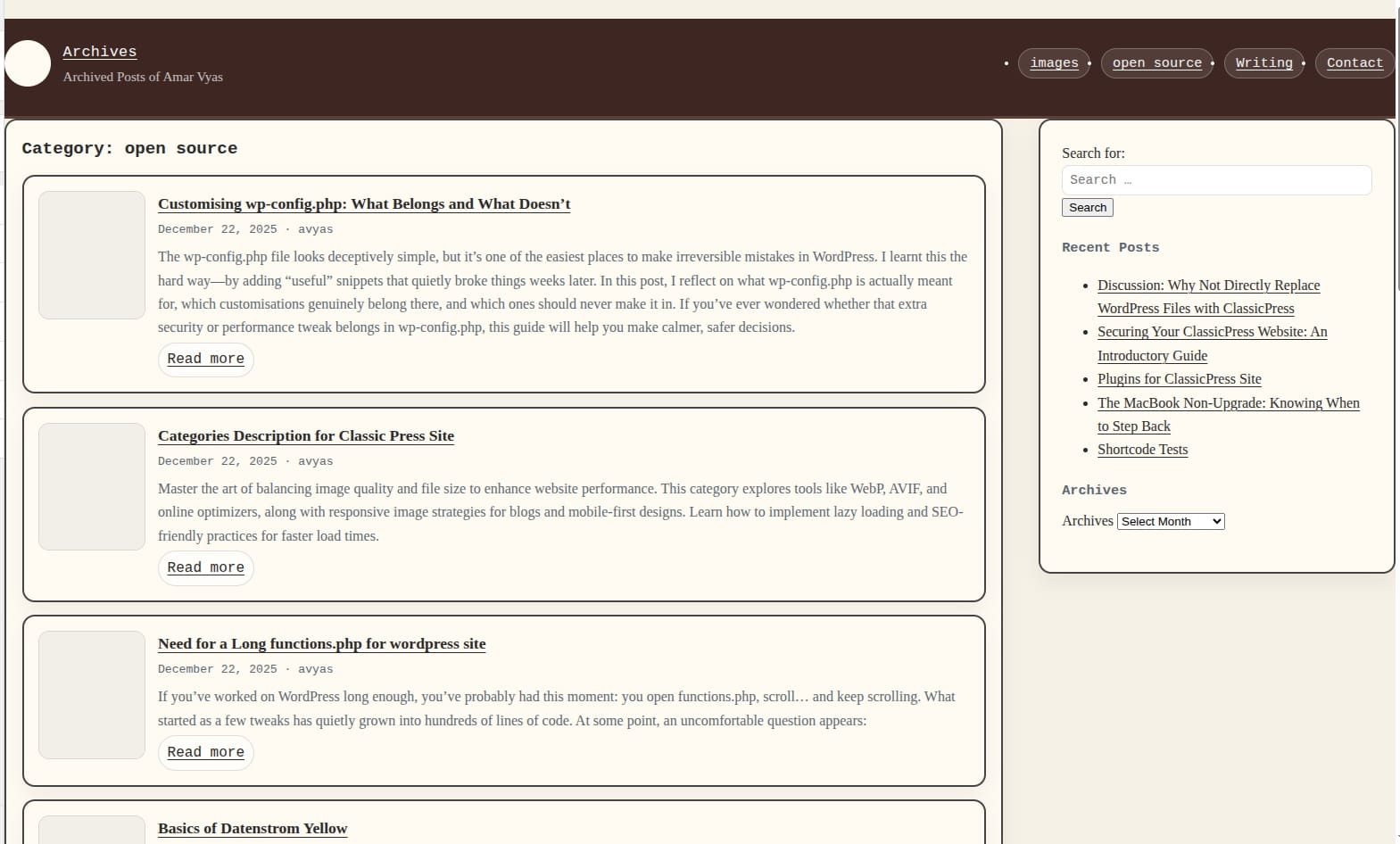Screen dimensions: 1400x844
Task: Expand the Select Month archives dropdown
Action: pos(1171,521)
